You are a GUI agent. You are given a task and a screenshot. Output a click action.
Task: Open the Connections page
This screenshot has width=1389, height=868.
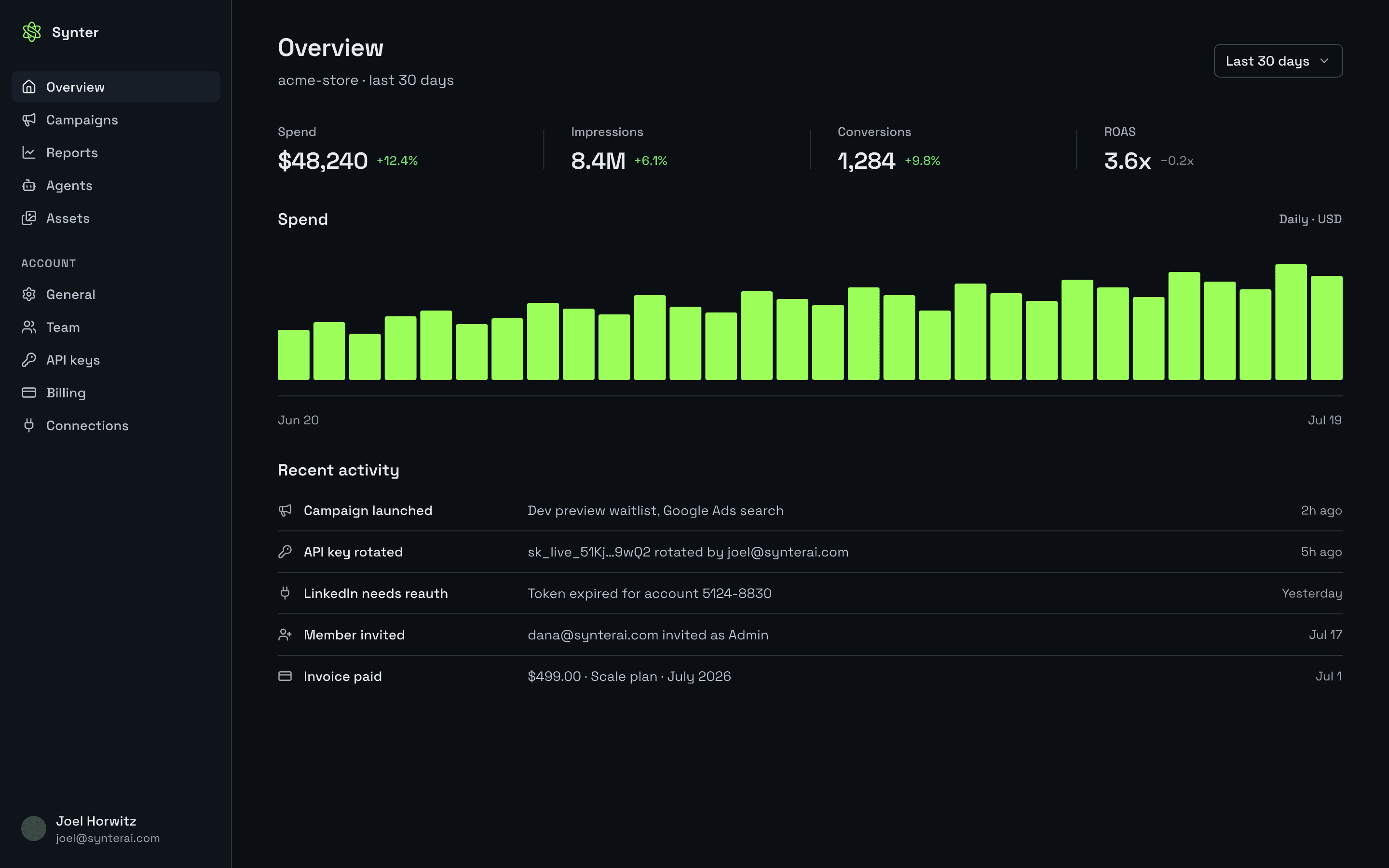[115, 425]
